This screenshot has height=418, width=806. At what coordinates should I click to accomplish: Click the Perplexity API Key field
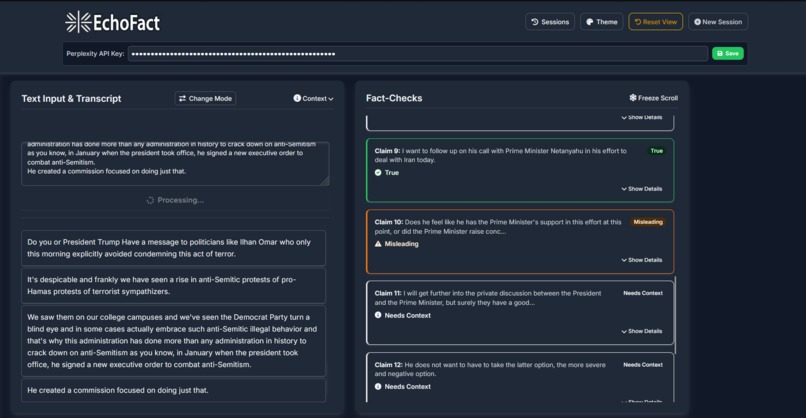(417, 53)
